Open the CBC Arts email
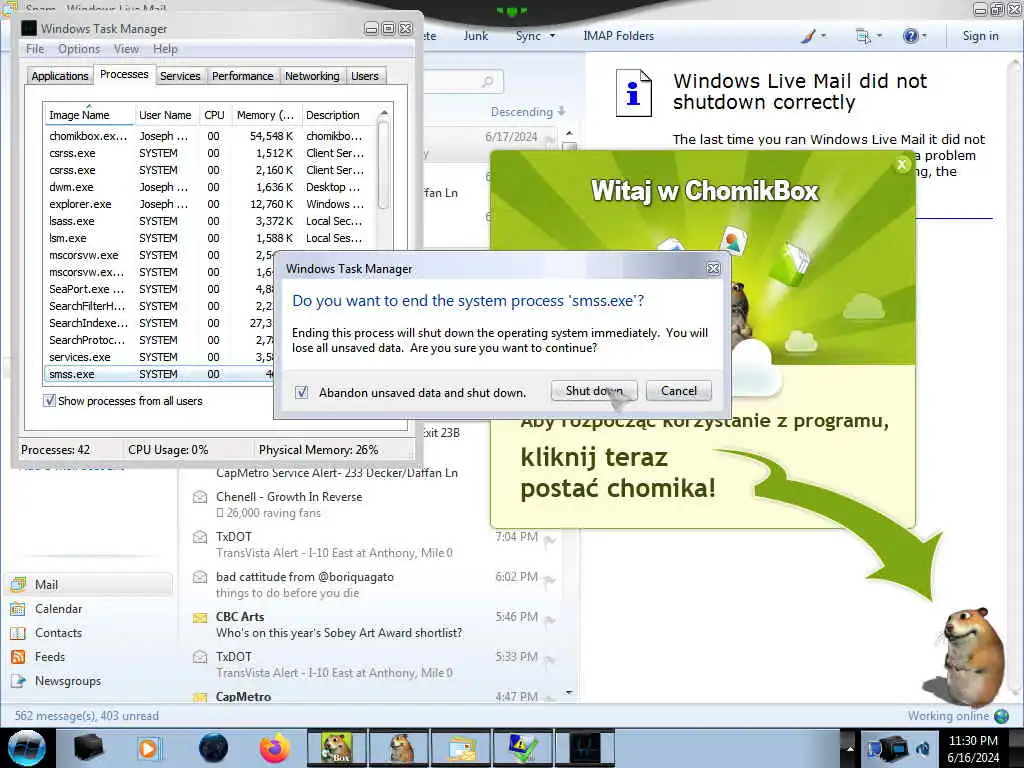This screenshot has width=1024, height=768. coord(372,624)
